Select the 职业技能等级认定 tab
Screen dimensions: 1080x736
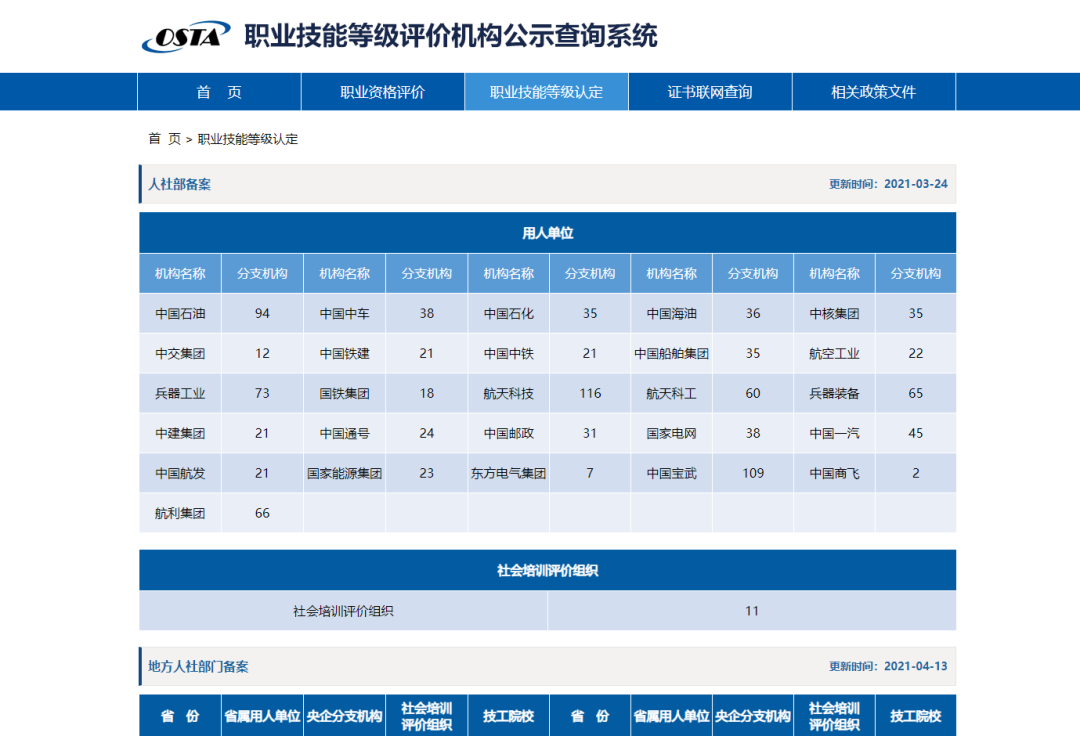[x=546, y=92]
